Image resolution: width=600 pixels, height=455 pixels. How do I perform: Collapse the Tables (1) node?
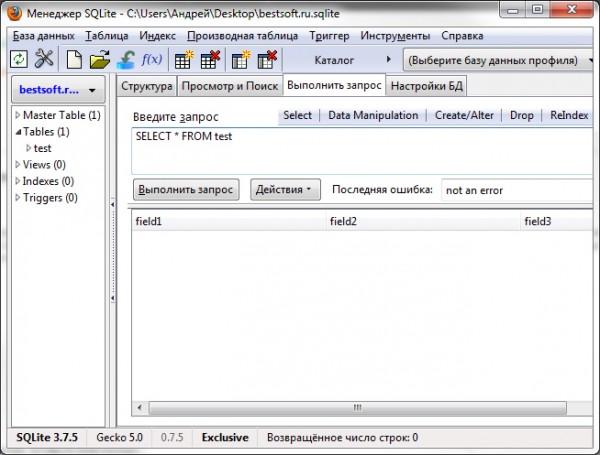[x=18, y=132]
